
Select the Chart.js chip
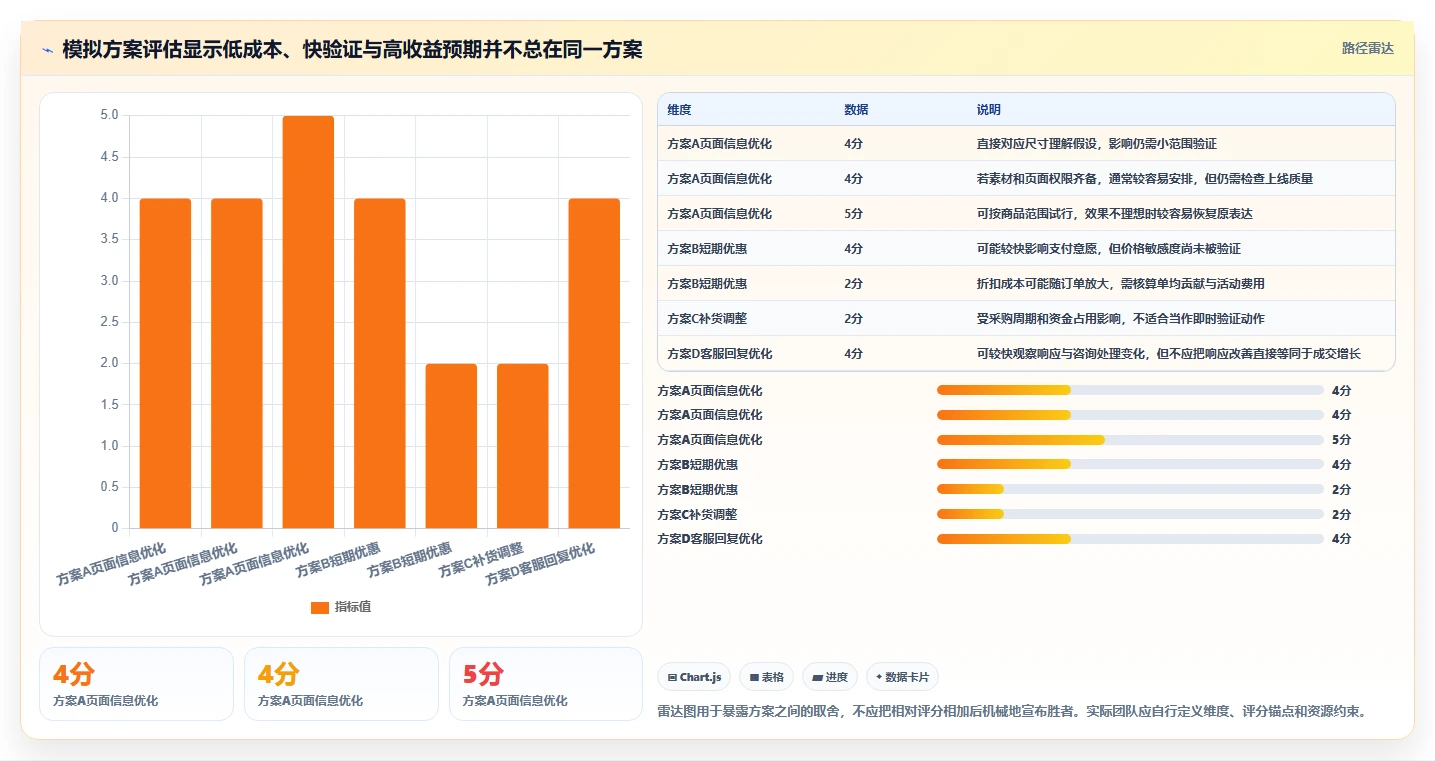tap(693, 677)
